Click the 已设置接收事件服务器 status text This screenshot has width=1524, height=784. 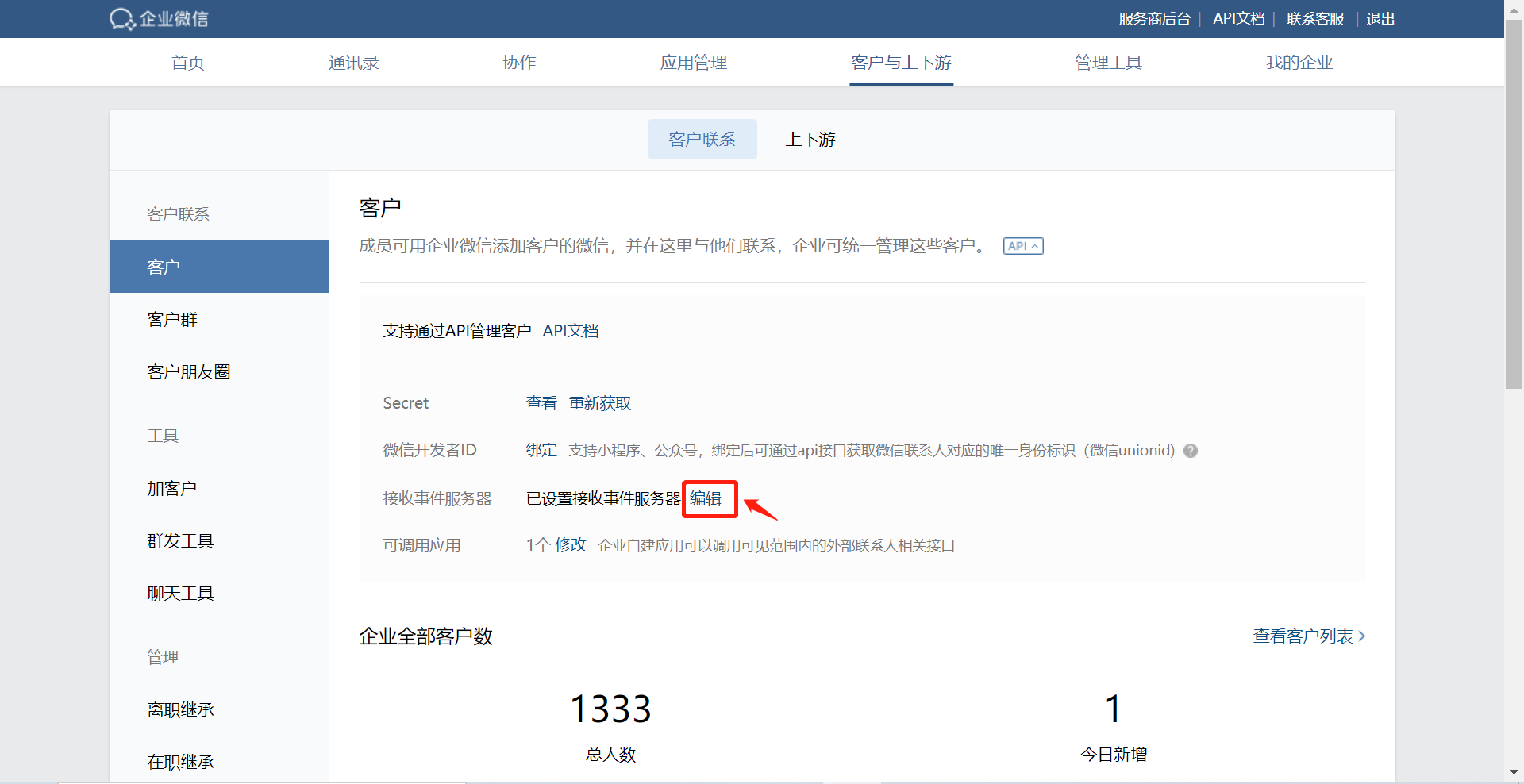pyautogui.click(x=603, y=498)
